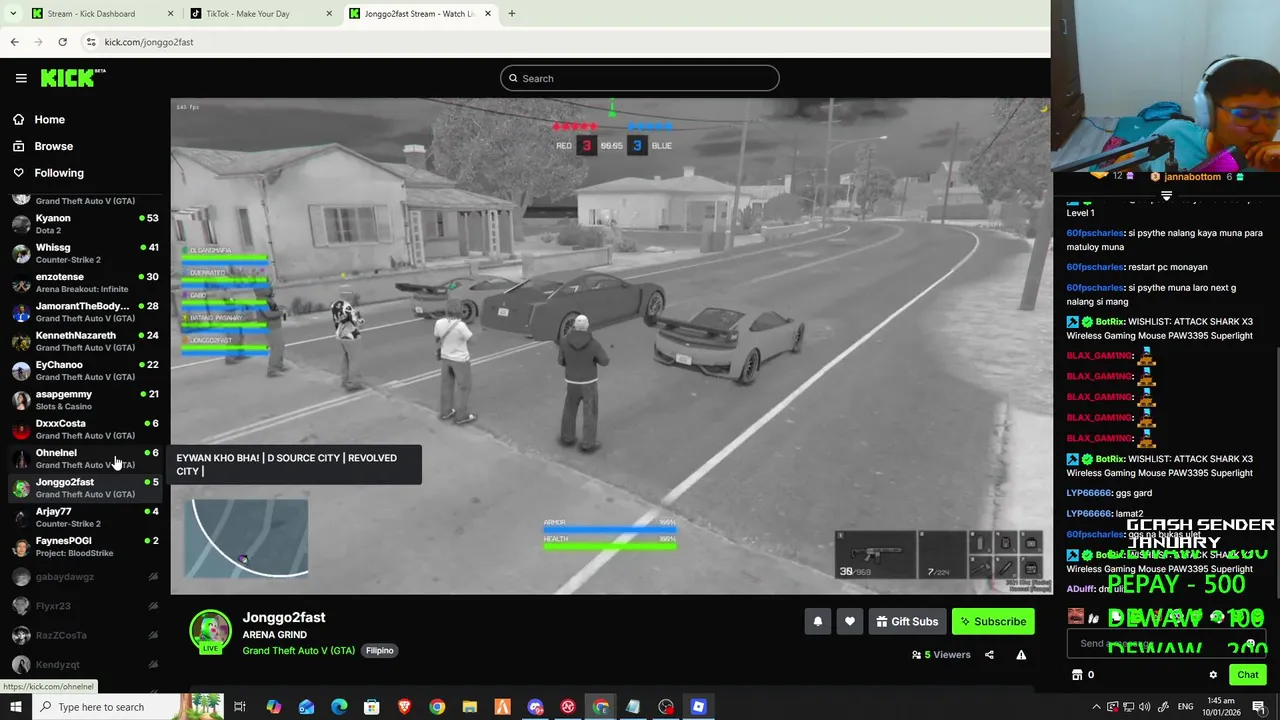Open offline Flyxr23 channel
Screen dimensions: 1280x720
pyautogui.click(x=85, y=606)
